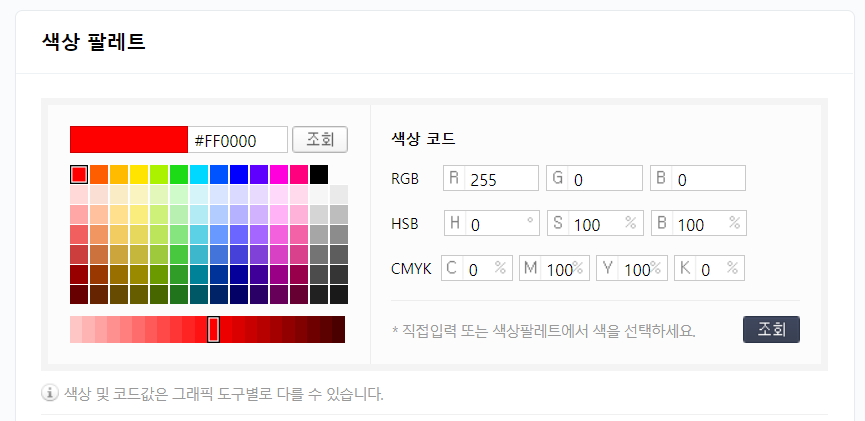Pick the black swatch in top palette row

[319, 174]
